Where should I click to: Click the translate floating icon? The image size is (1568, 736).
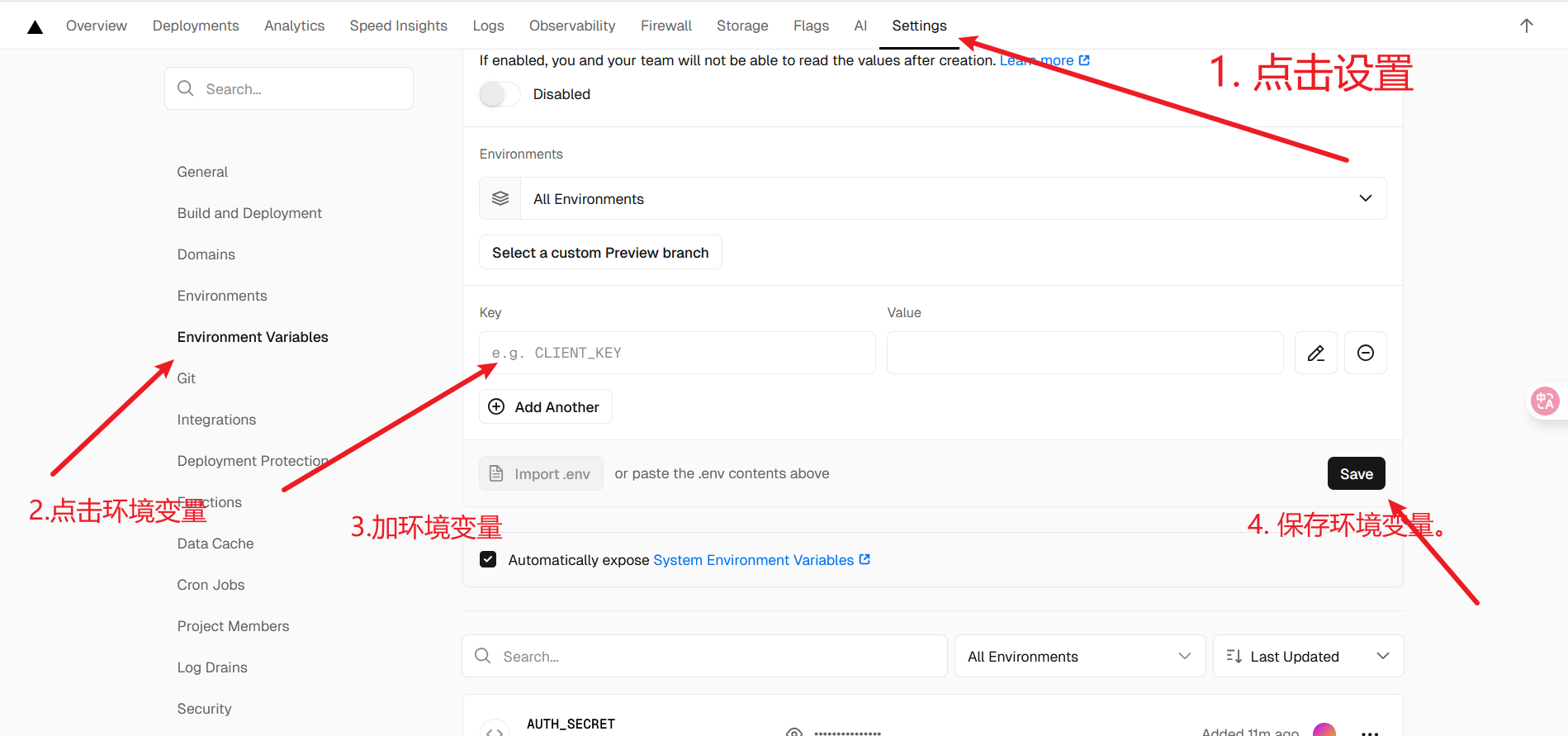pos(1544,401)
